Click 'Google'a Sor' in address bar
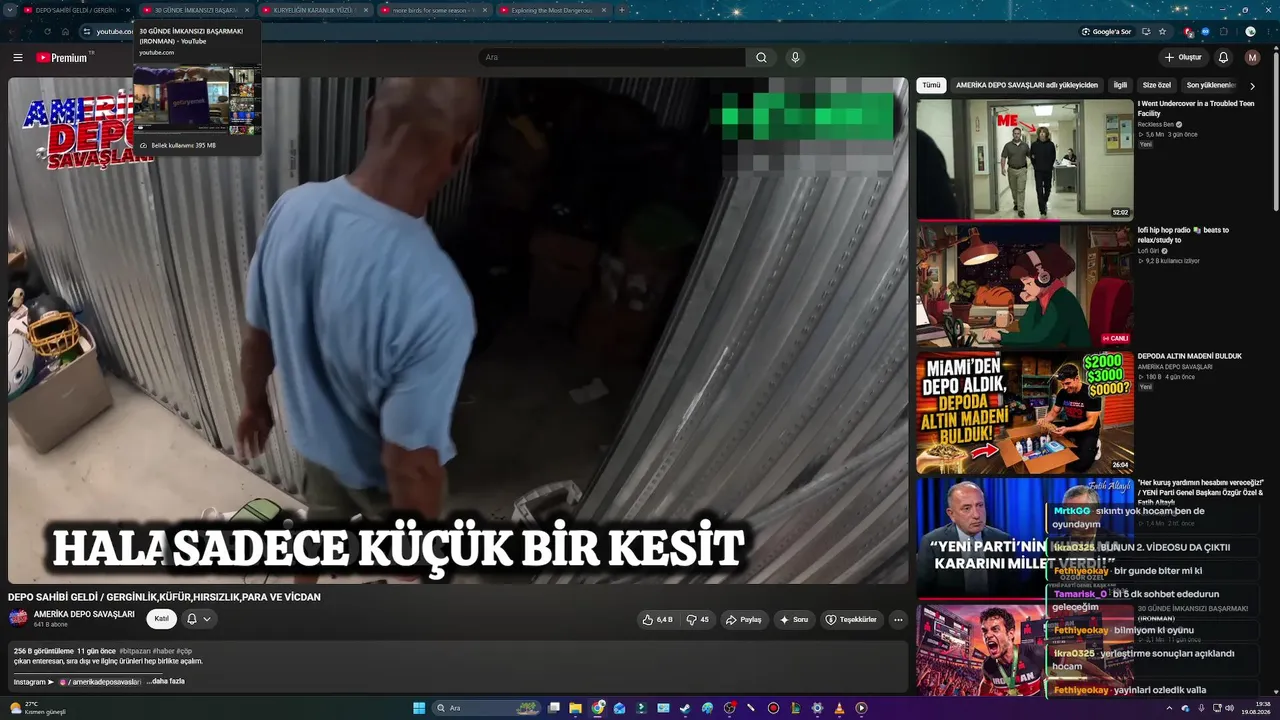Viewport: 1280px width, 720px height. point(1106,31)
